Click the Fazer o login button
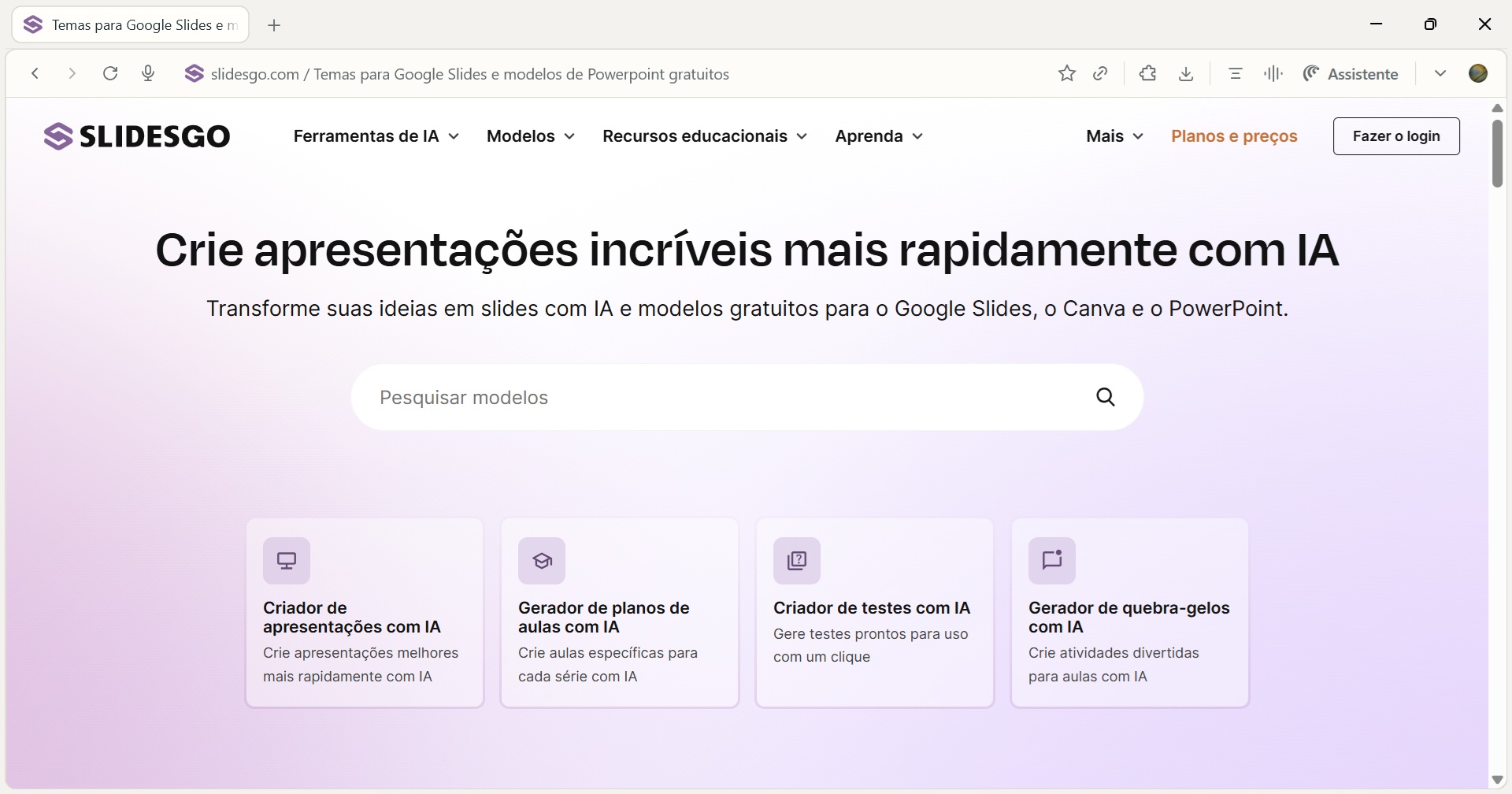Image resolution: width=1512 pixels, height=794 pixels. tap(1395, 136)
